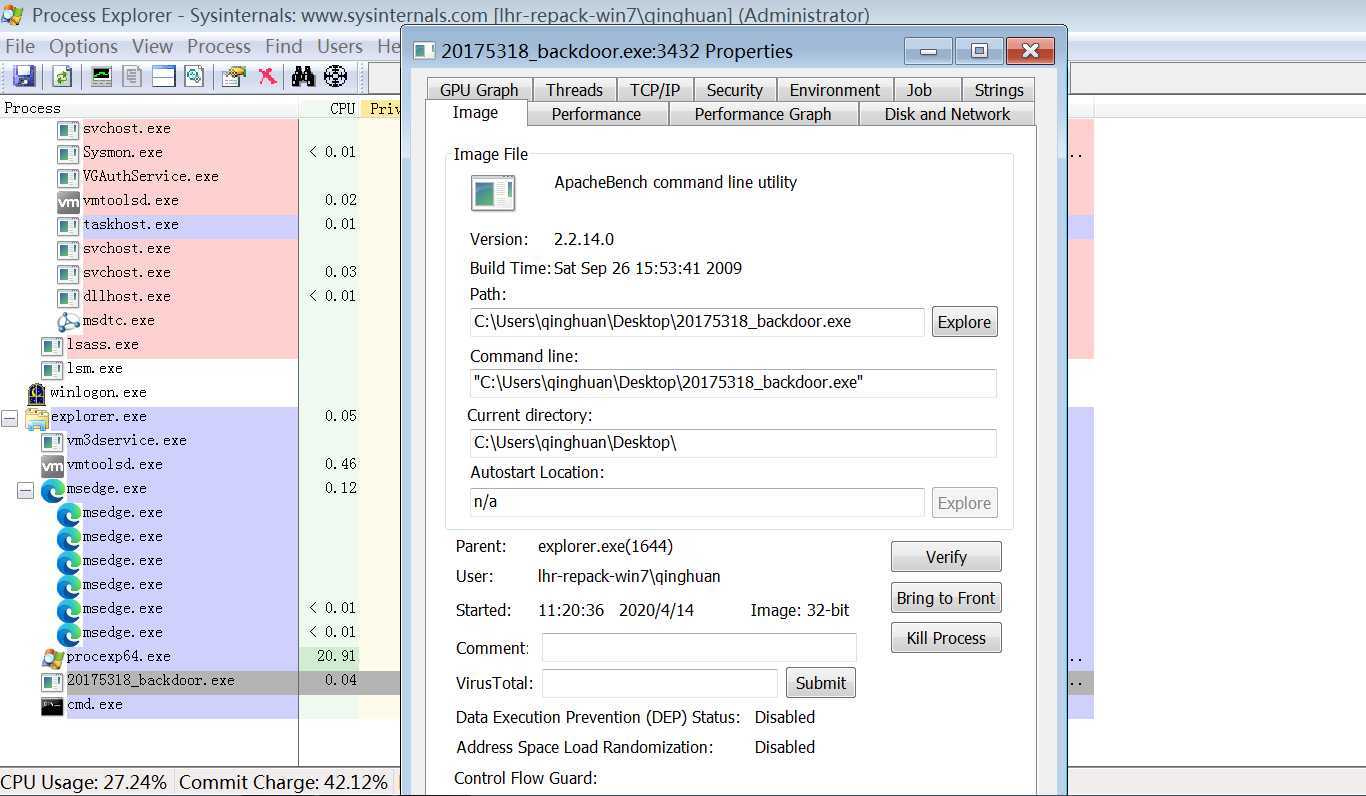This screenshot has height=796, width=1366.
Task: Switch to the Environment tab
Action: point(835,90)
